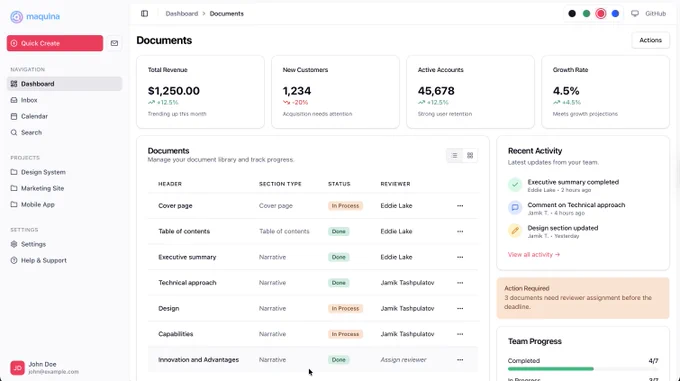
Task: Click the In Process badge for Cover page
Action: [345, 206]
